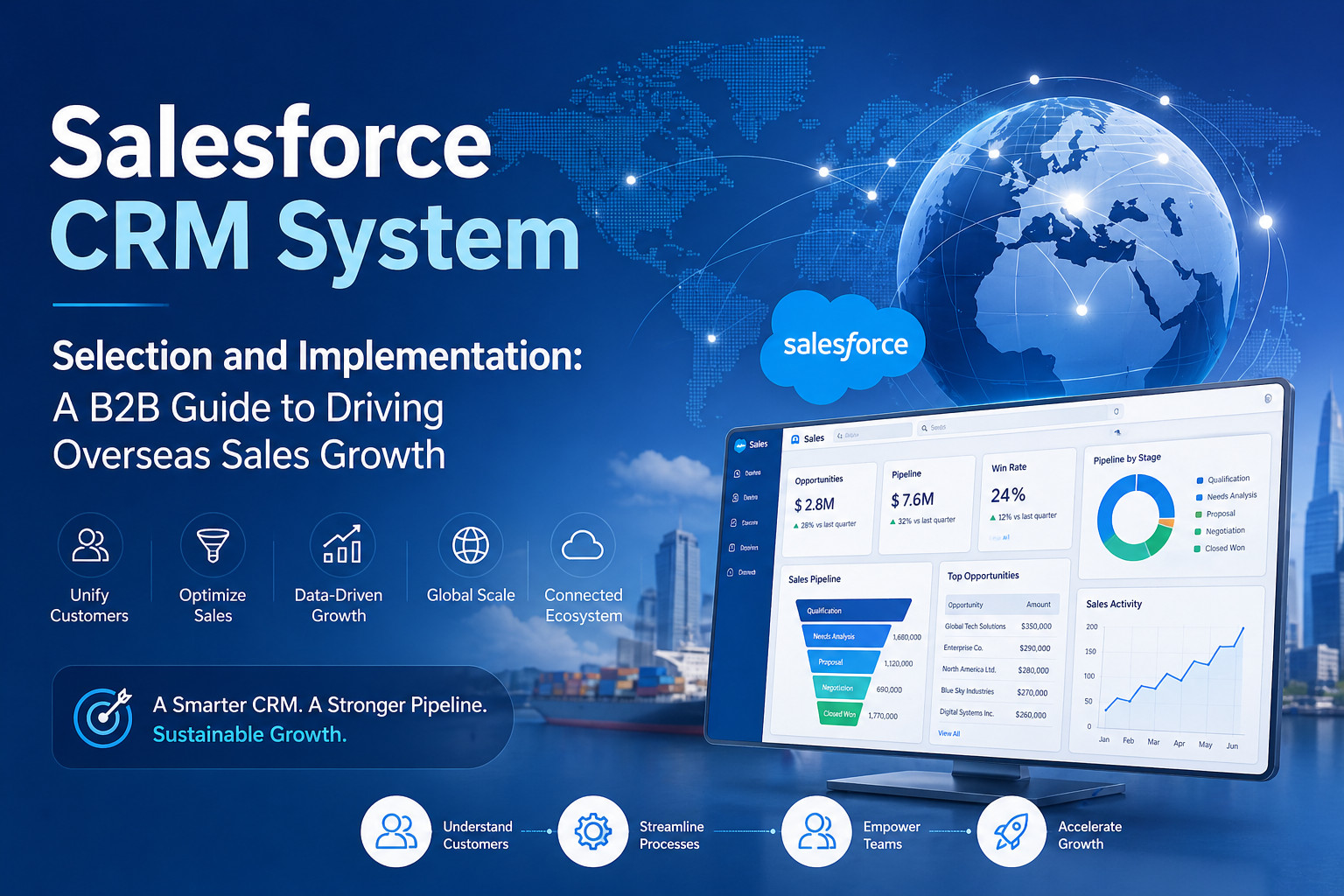Viewport: 1344px width, 896px height.
Task: Click the Sales app icon in dashboard header
Action: (x=795, y=439)
